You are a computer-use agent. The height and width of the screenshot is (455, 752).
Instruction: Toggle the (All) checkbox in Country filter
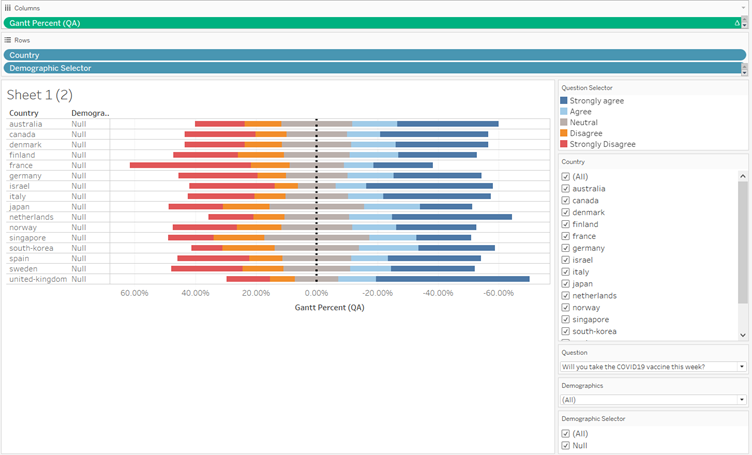[x=566, y=176]
